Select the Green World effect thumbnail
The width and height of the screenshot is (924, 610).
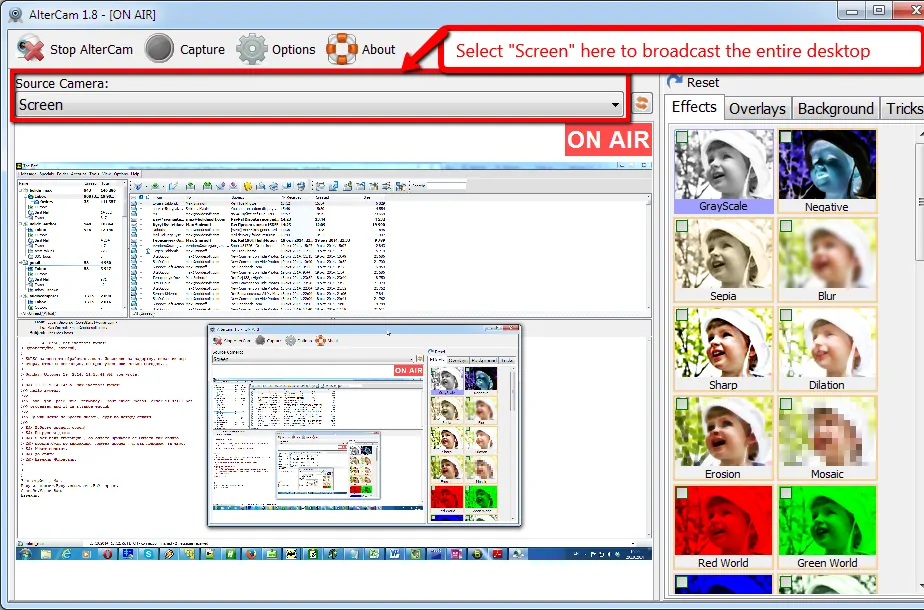pos(827,527)
